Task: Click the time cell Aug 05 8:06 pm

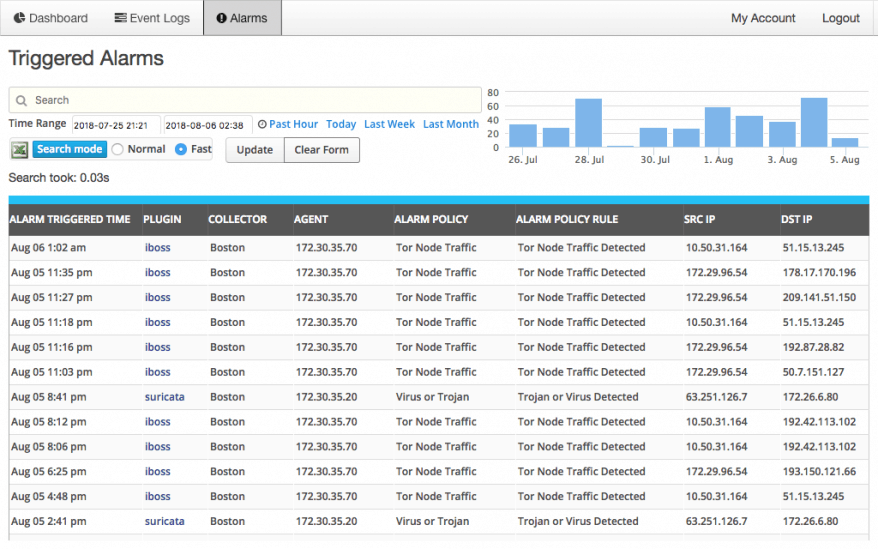Action: 49,447
